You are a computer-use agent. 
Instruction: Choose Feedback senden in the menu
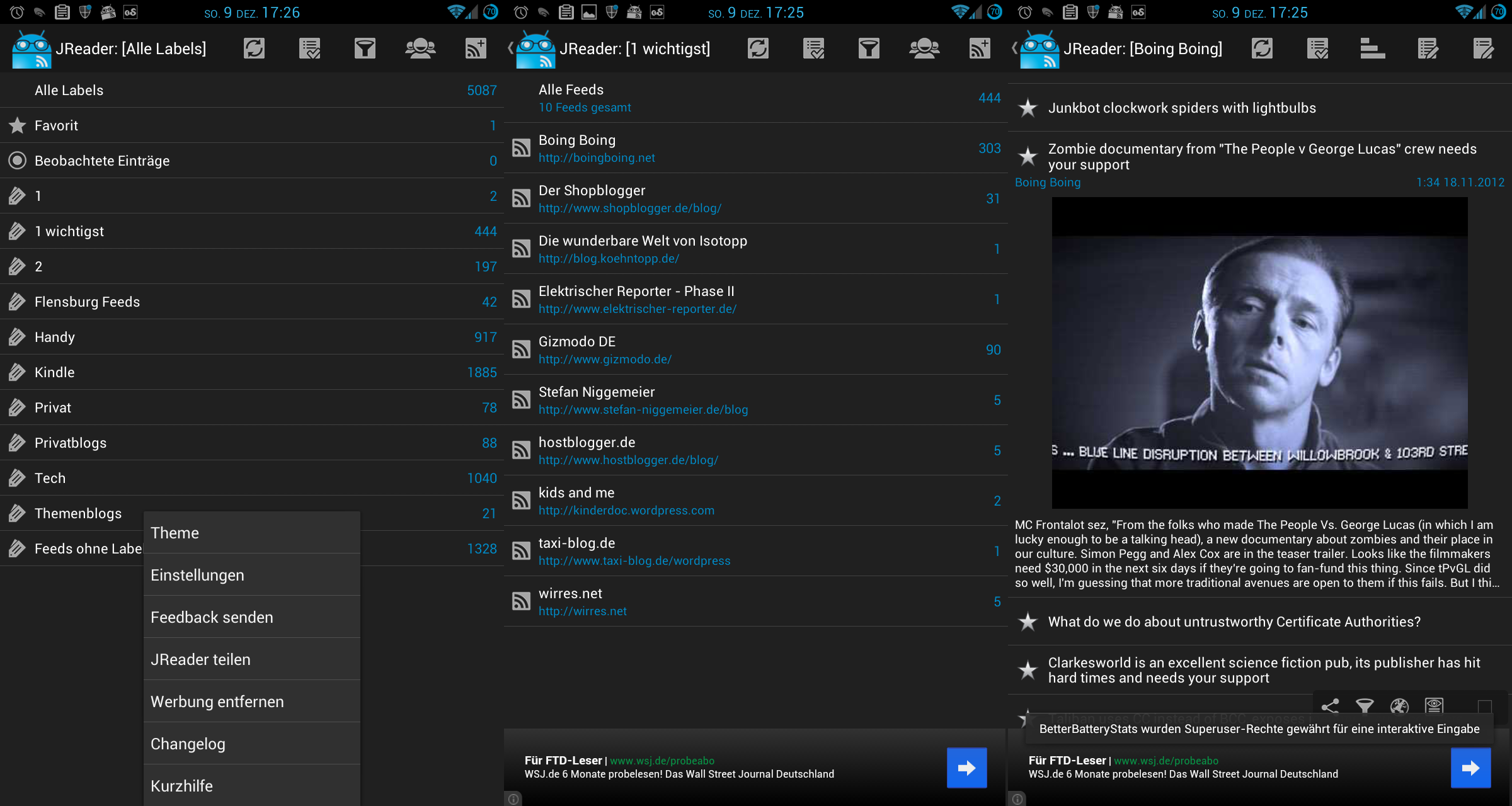252,617
